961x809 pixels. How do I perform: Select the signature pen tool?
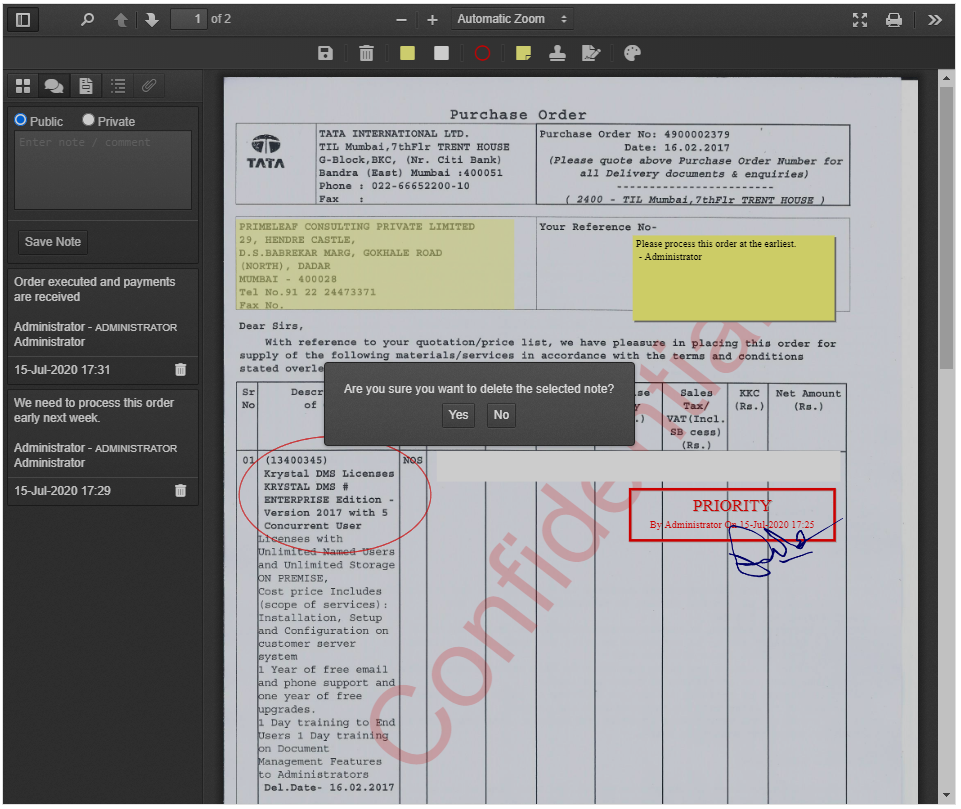591,53
